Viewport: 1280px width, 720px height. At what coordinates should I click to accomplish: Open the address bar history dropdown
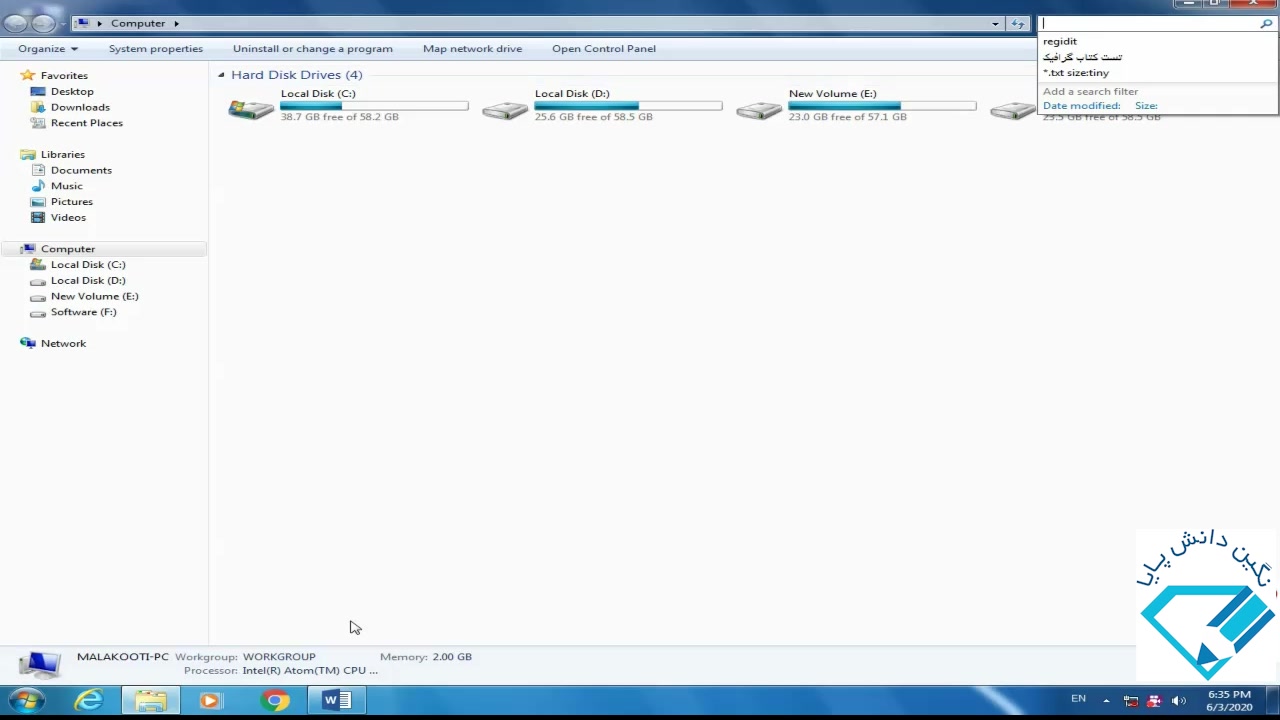pos(995,23)
